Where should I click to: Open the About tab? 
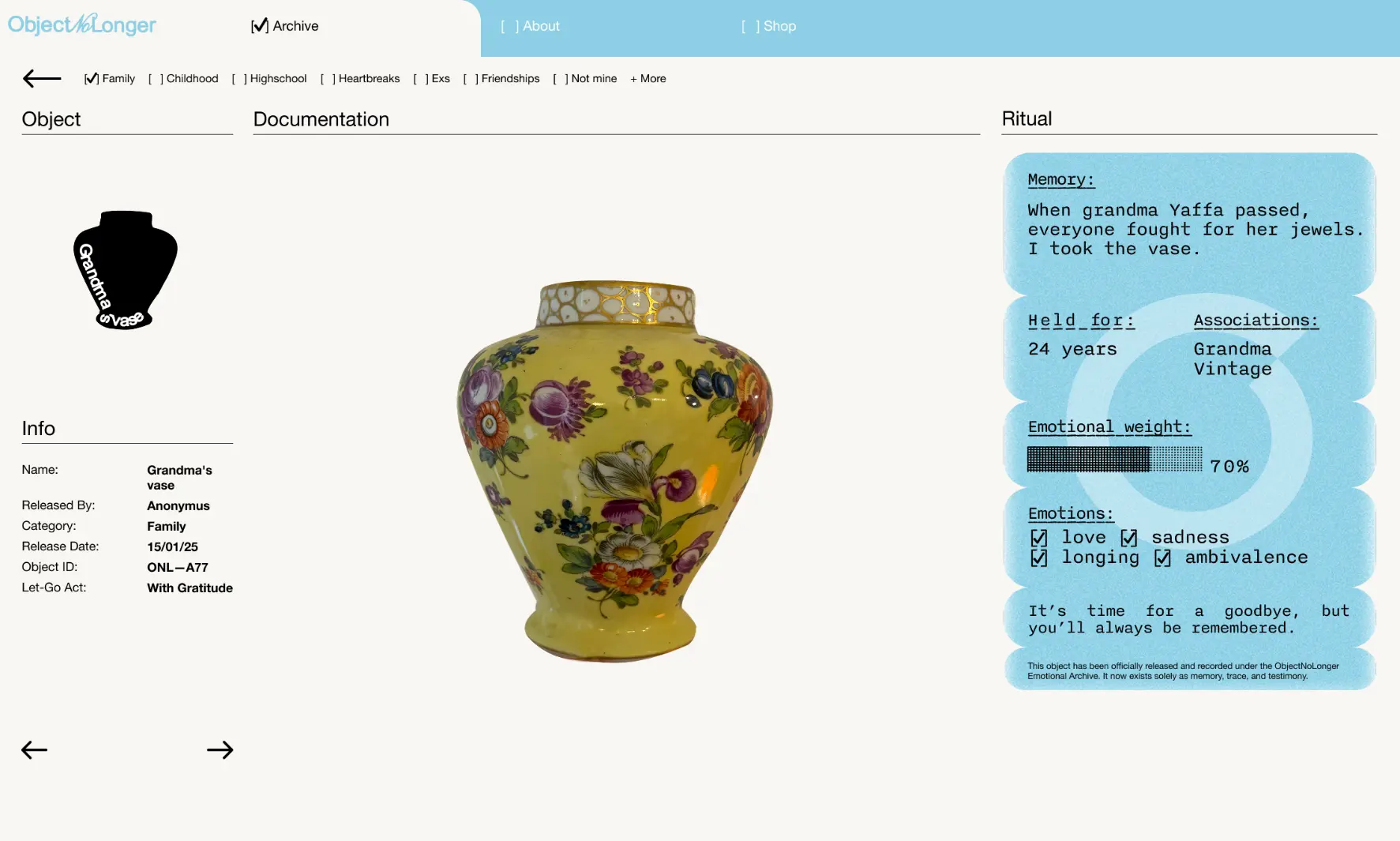(x=531, y=26)
